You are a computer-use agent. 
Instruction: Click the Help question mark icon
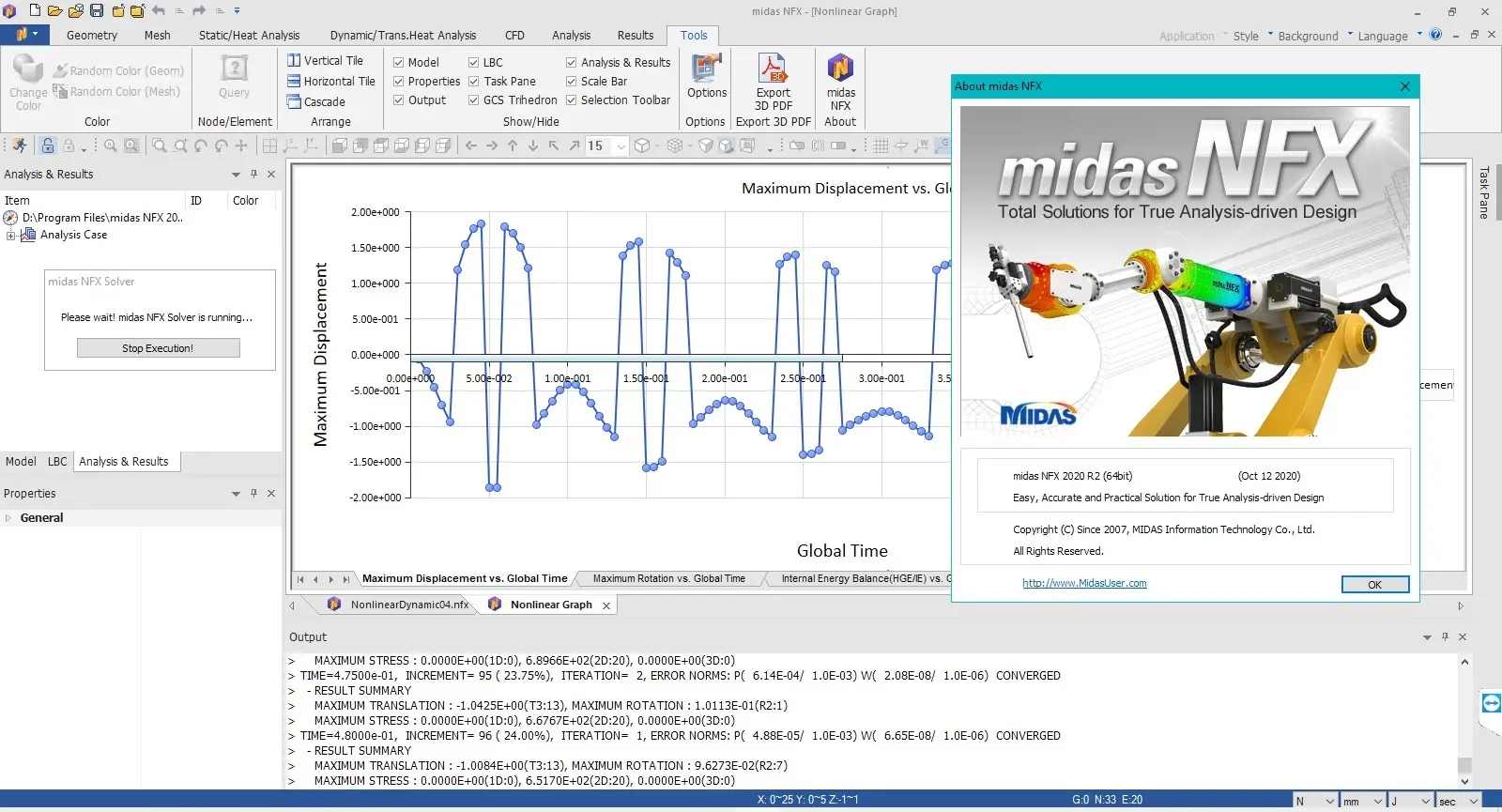tap(1435, 35)
